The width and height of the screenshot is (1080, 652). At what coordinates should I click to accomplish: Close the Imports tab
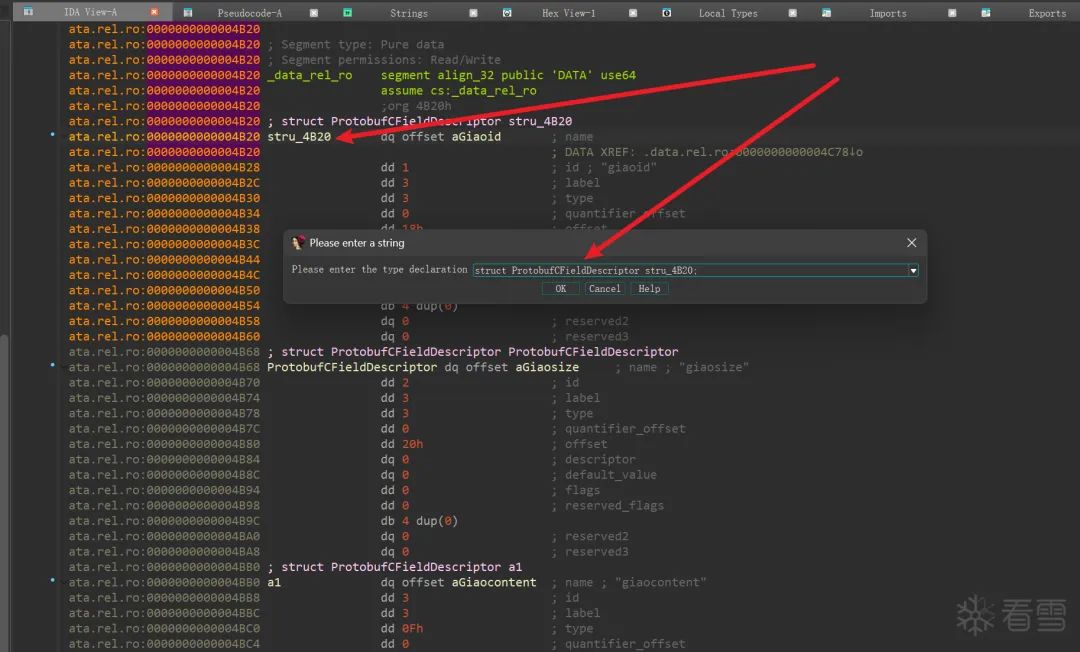pos(952,12)
